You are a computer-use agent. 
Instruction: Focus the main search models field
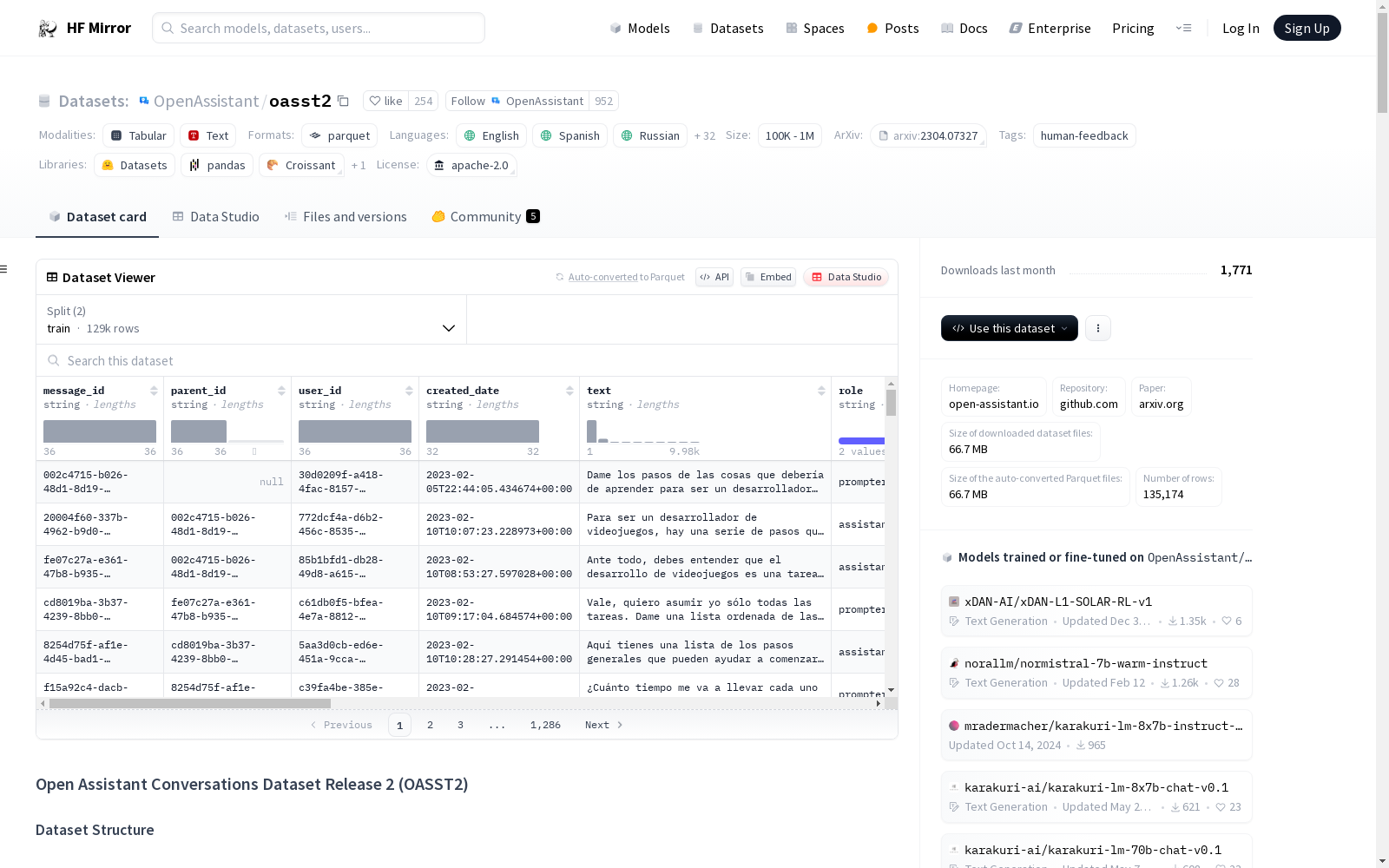319,28
